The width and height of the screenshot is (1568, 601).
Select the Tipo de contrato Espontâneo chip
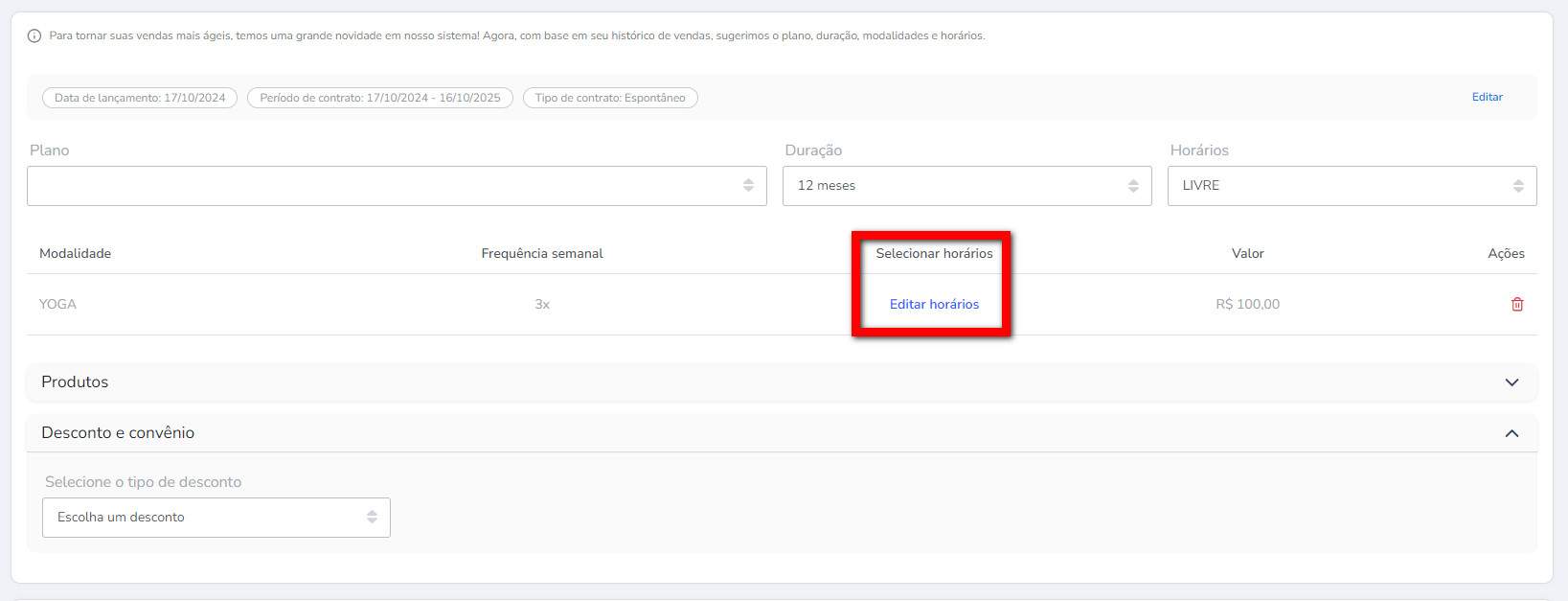coord(610,98)
